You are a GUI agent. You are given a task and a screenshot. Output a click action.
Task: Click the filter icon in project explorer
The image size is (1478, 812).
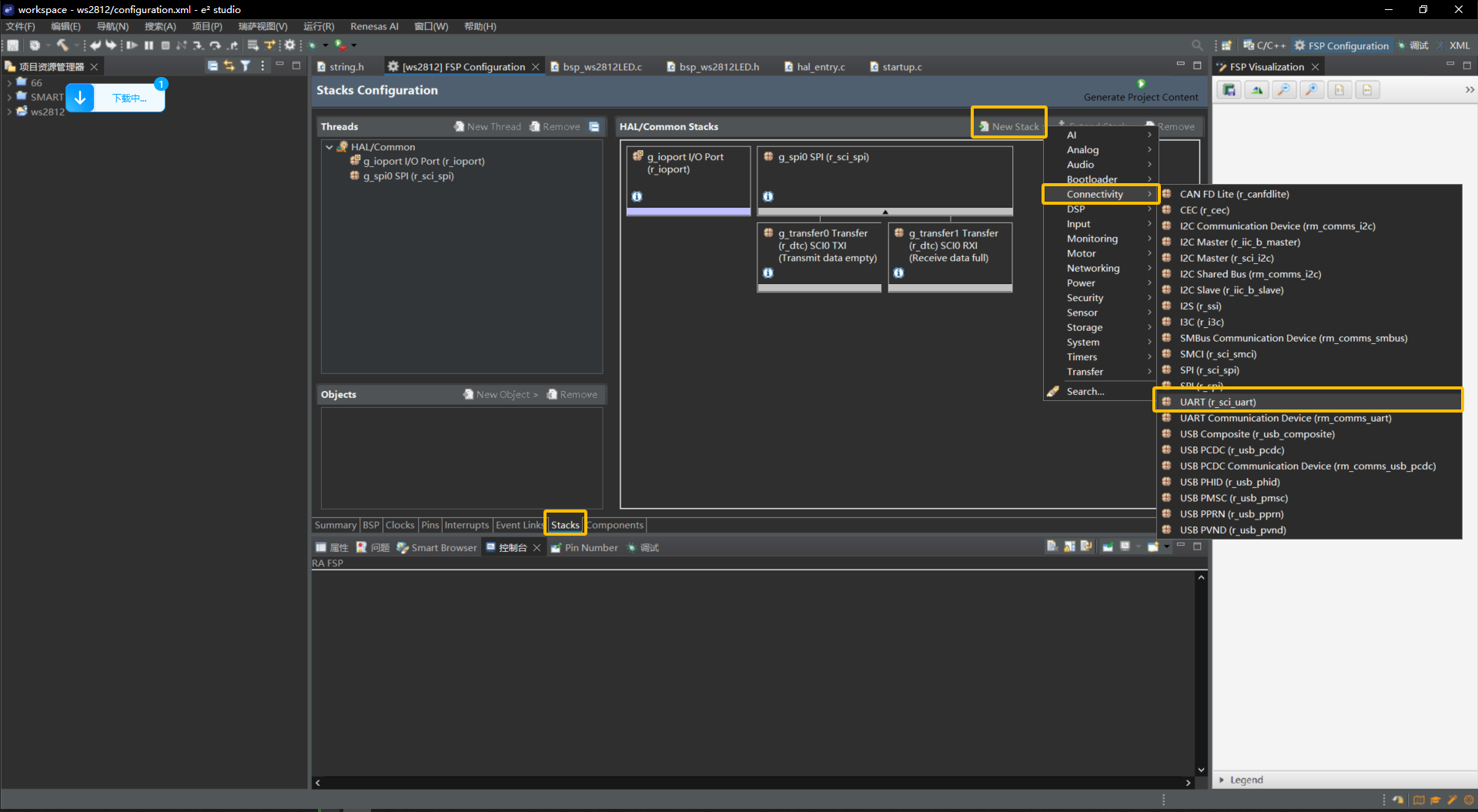246,66
